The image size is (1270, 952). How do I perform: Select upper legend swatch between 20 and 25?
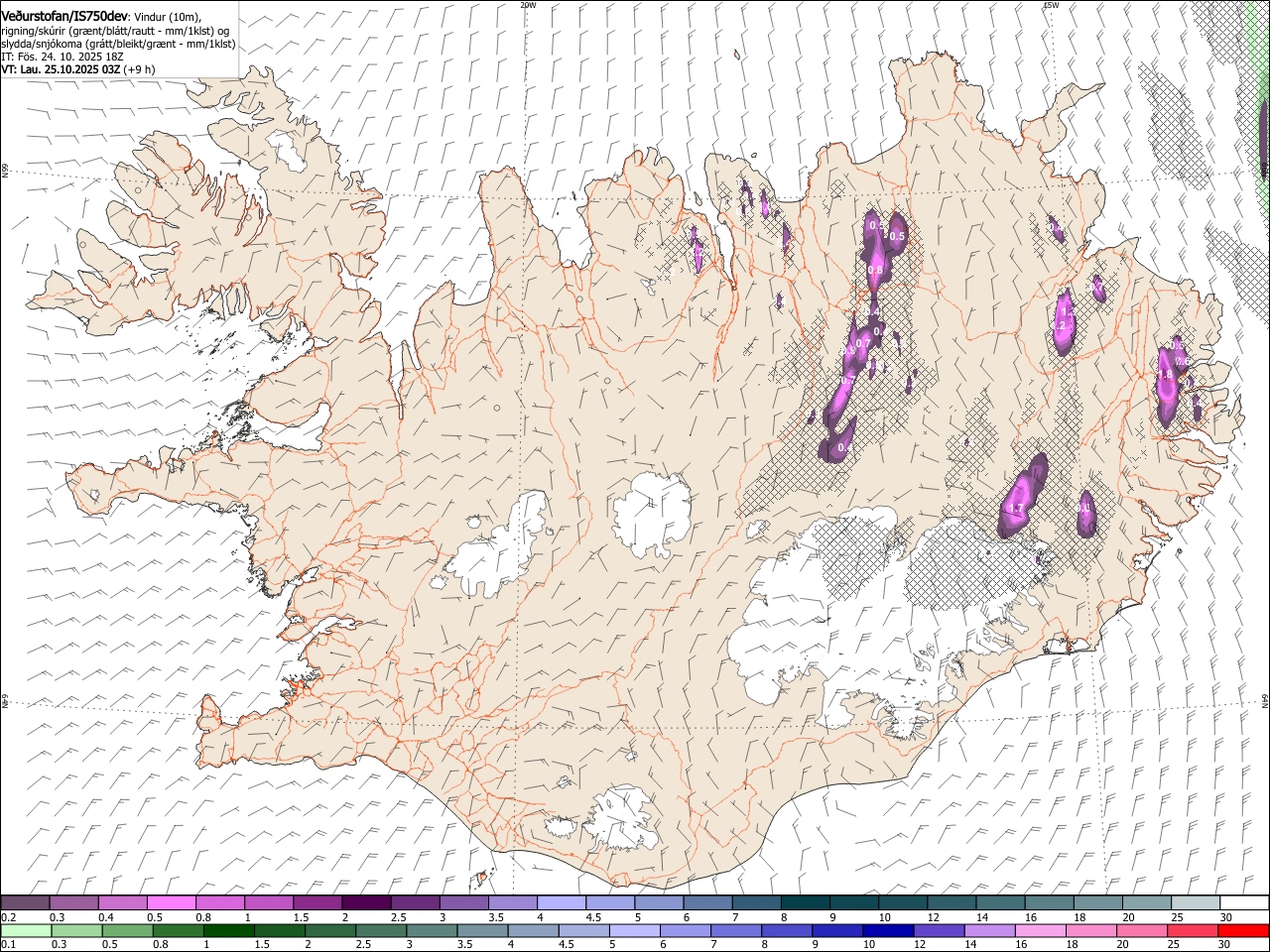tap(1146, 903)
